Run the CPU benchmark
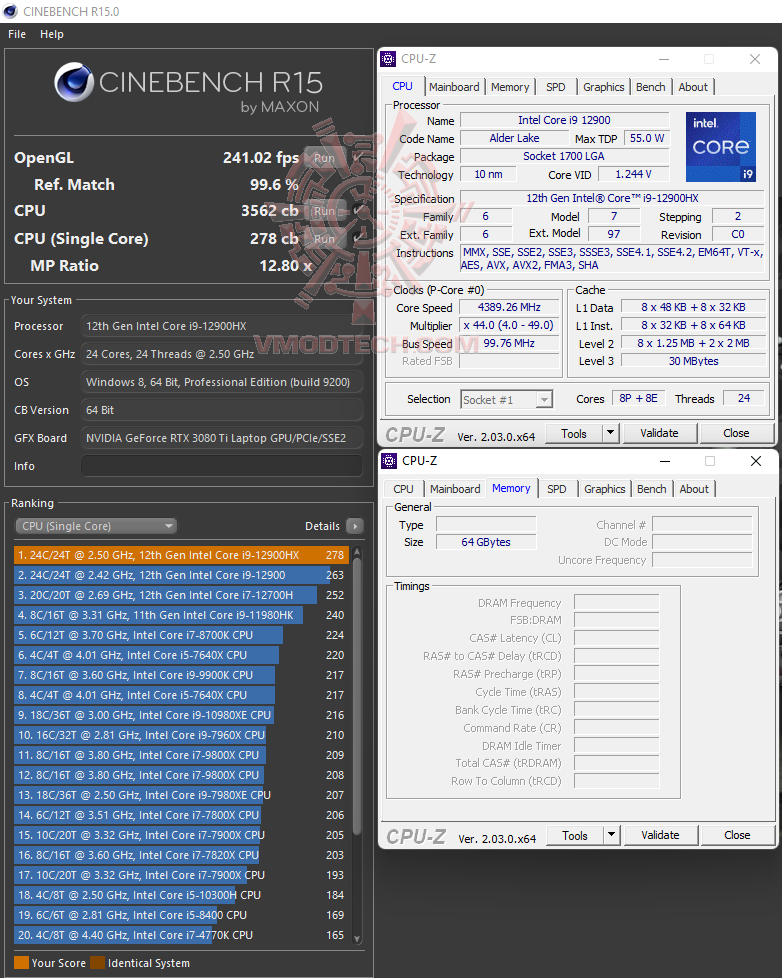 coord(324,211)
